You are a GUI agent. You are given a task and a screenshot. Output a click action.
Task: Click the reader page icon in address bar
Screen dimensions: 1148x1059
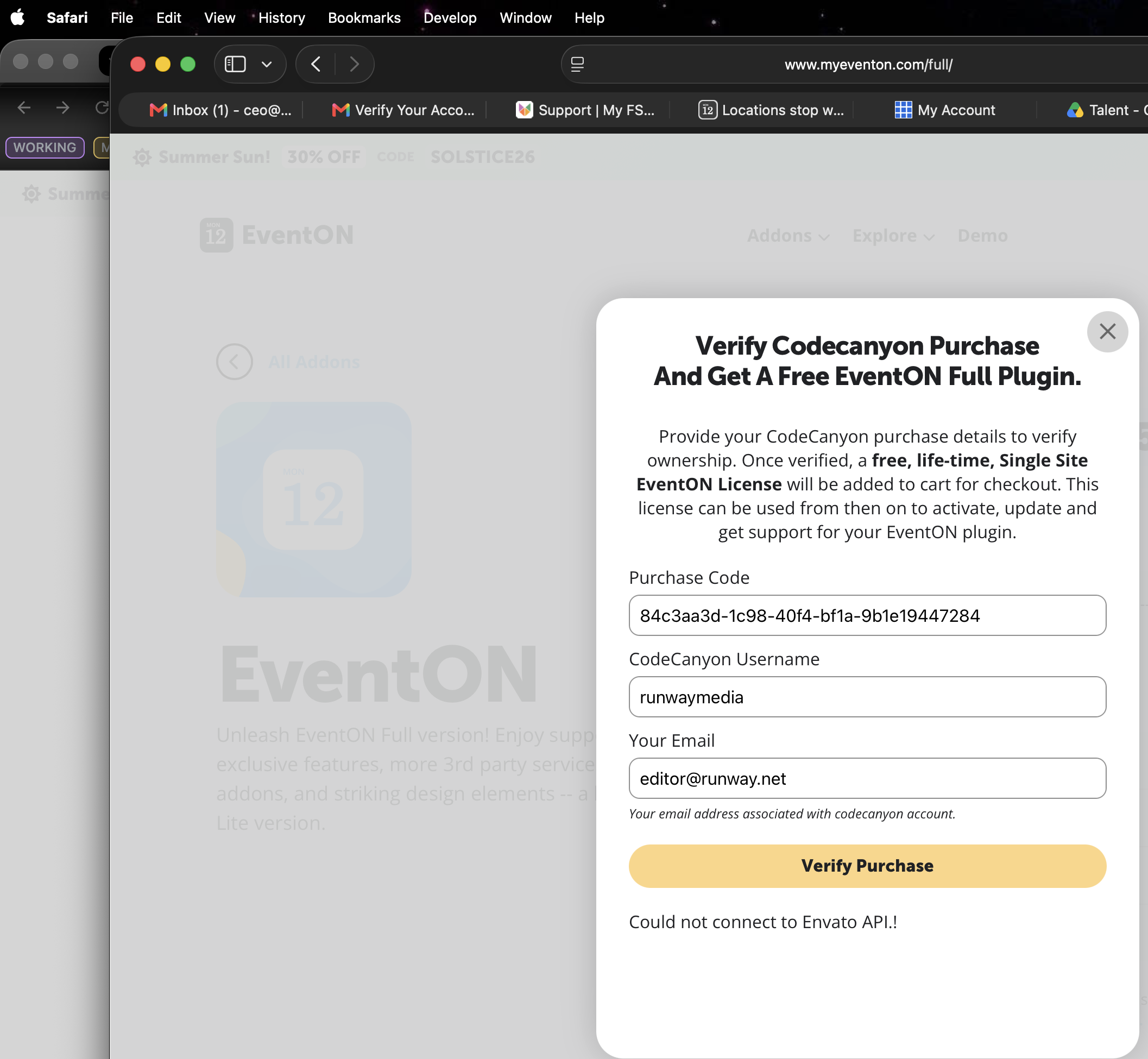click(577, 64)
